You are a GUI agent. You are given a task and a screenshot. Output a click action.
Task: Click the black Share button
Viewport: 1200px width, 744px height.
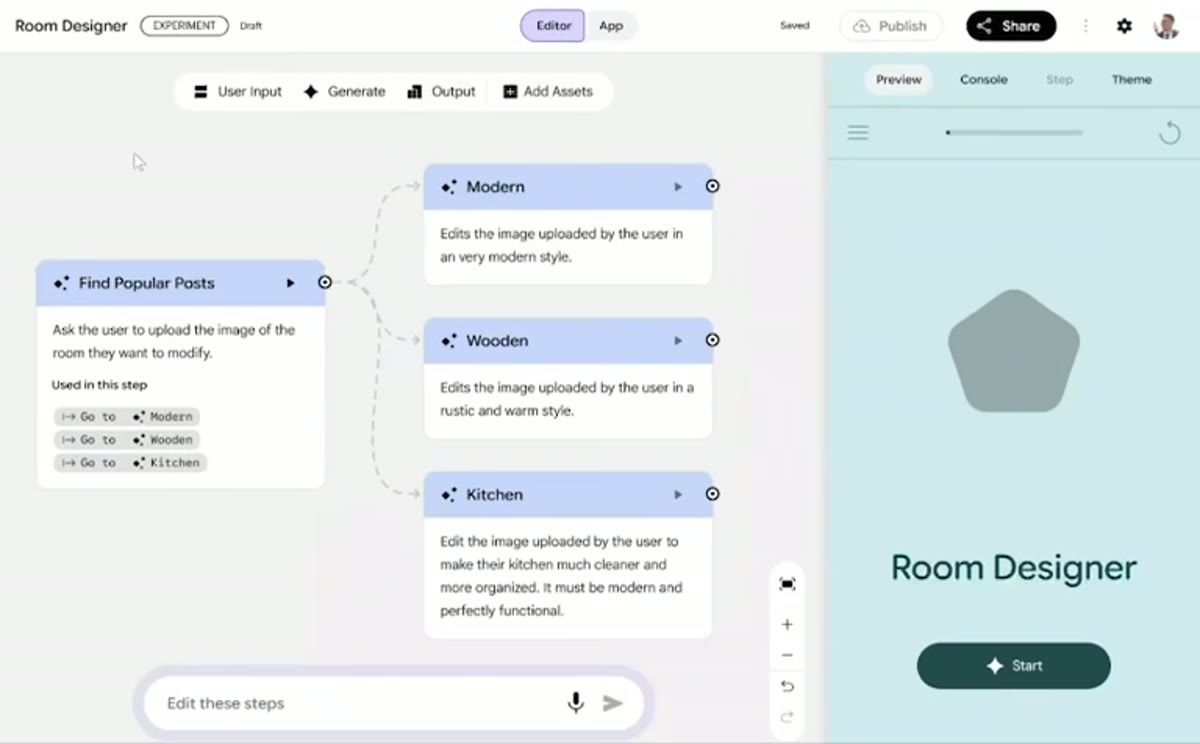click(1011, 26)
